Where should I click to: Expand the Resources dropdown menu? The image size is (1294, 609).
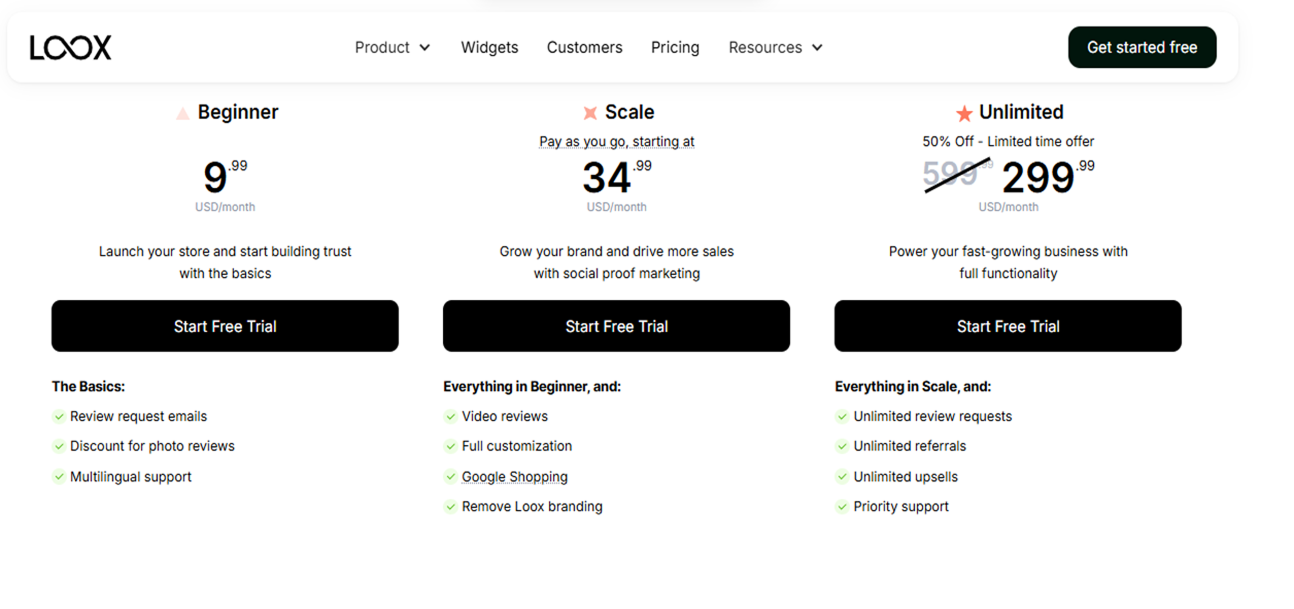pyautogui.click(x=775, y=47)
